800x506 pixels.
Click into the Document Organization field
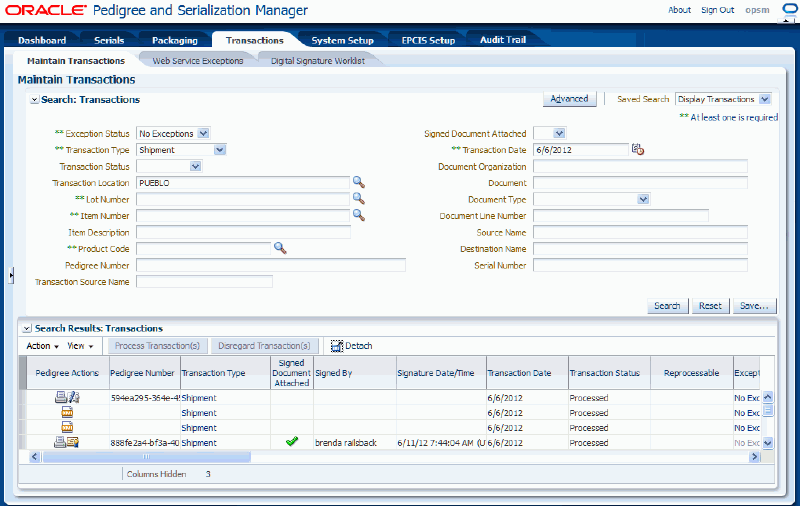click(640, 166)
